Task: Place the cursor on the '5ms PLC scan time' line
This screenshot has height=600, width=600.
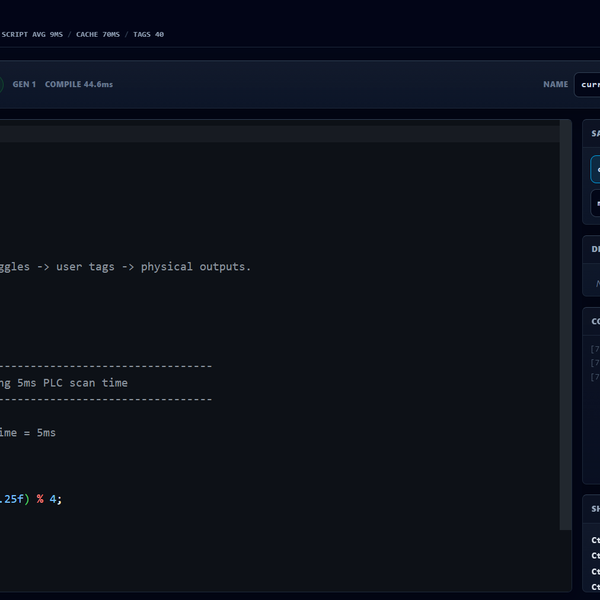Action: pyautogui.click(x=64, y=383)
